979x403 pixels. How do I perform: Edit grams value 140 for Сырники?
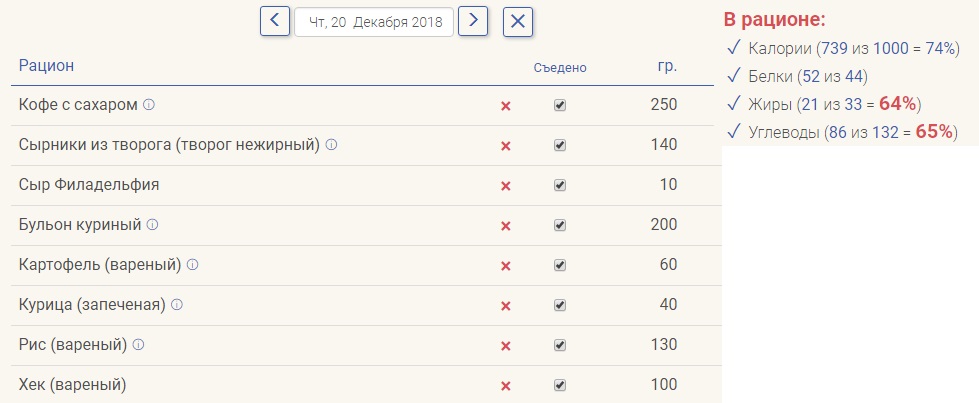click(x=664, y=144)
